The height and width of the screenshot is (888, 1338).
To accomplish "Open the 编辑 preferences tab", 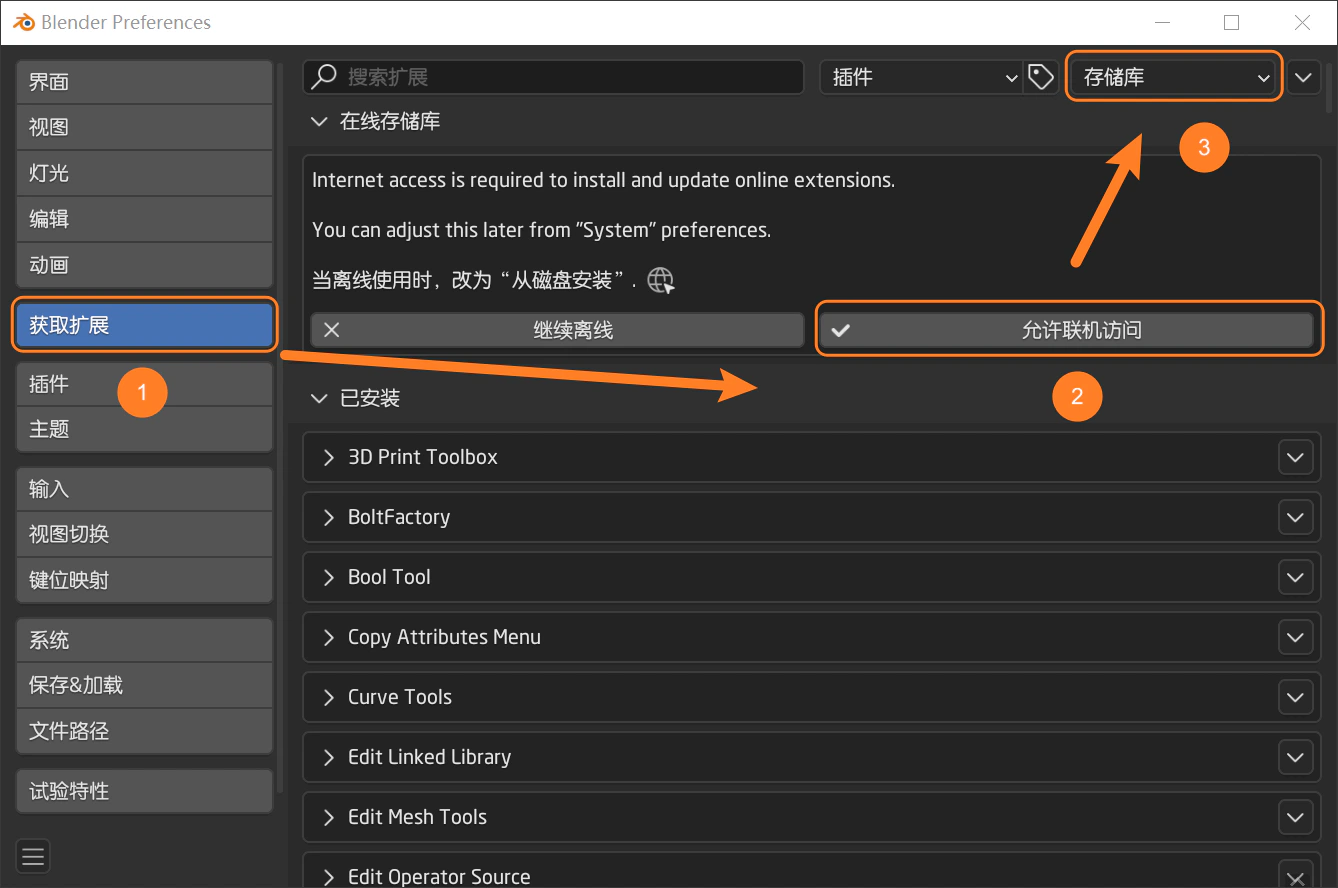I will pos(144,219).
